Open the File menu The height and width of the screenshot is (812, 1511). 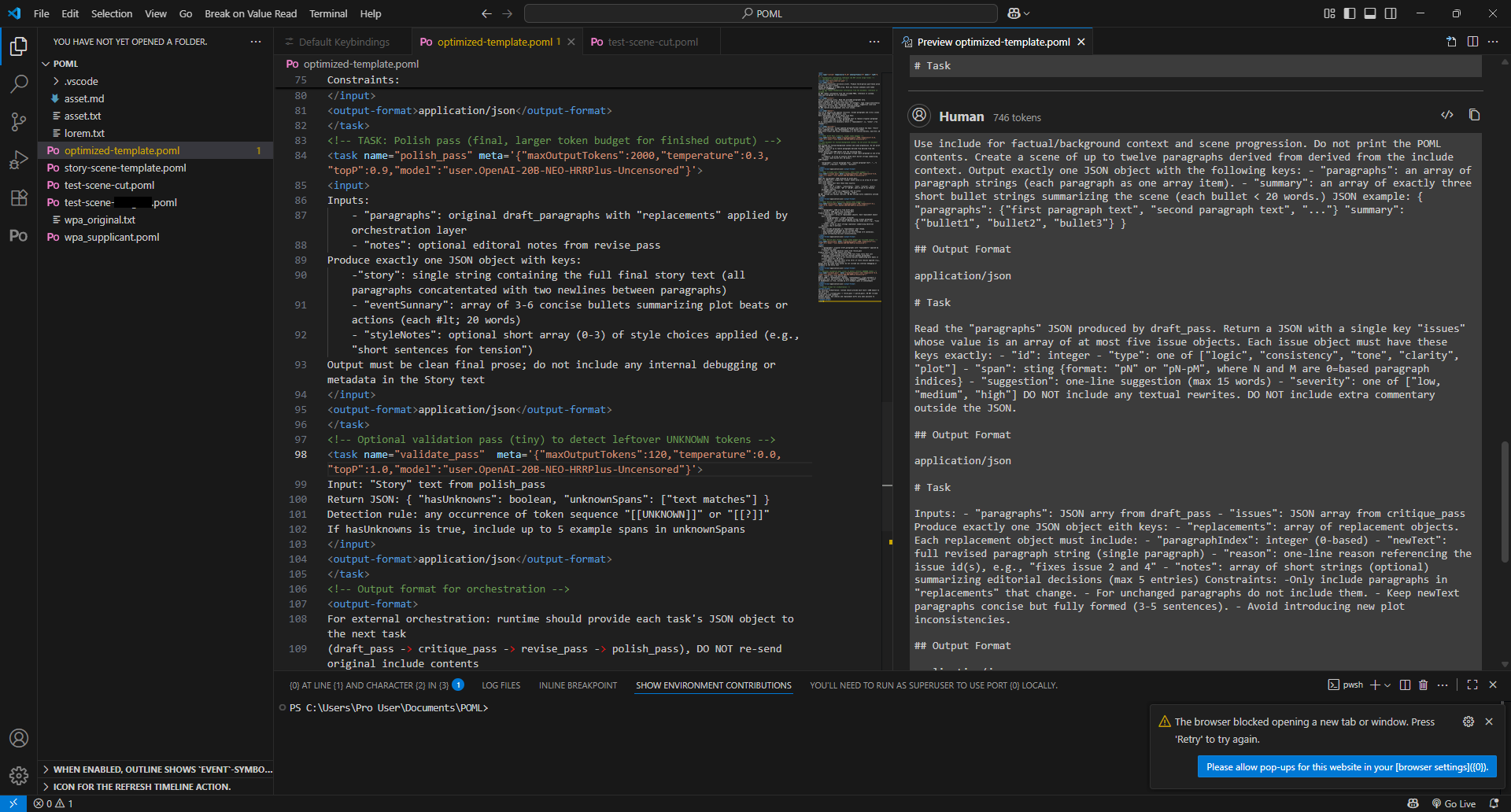pyautogui.click(x=42, y=13)
